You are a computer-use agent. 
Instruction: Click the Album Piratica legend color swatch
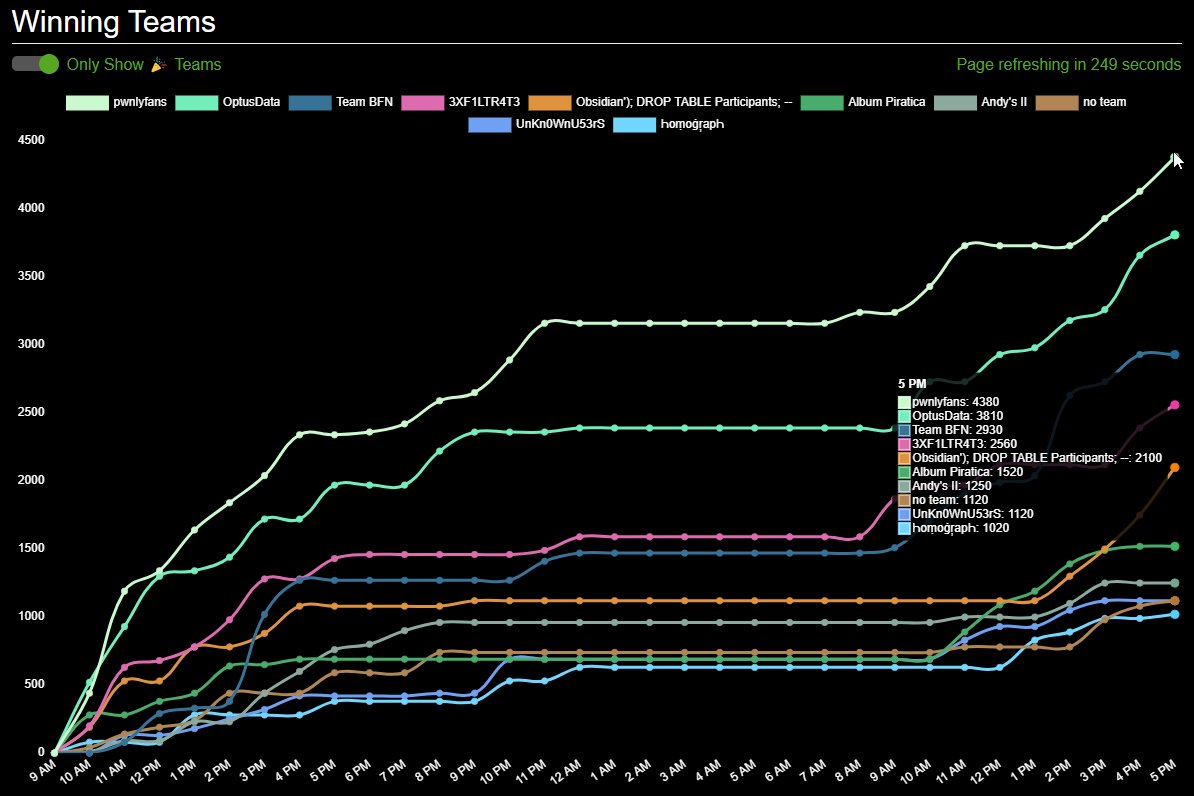click(x=822, y=102)
